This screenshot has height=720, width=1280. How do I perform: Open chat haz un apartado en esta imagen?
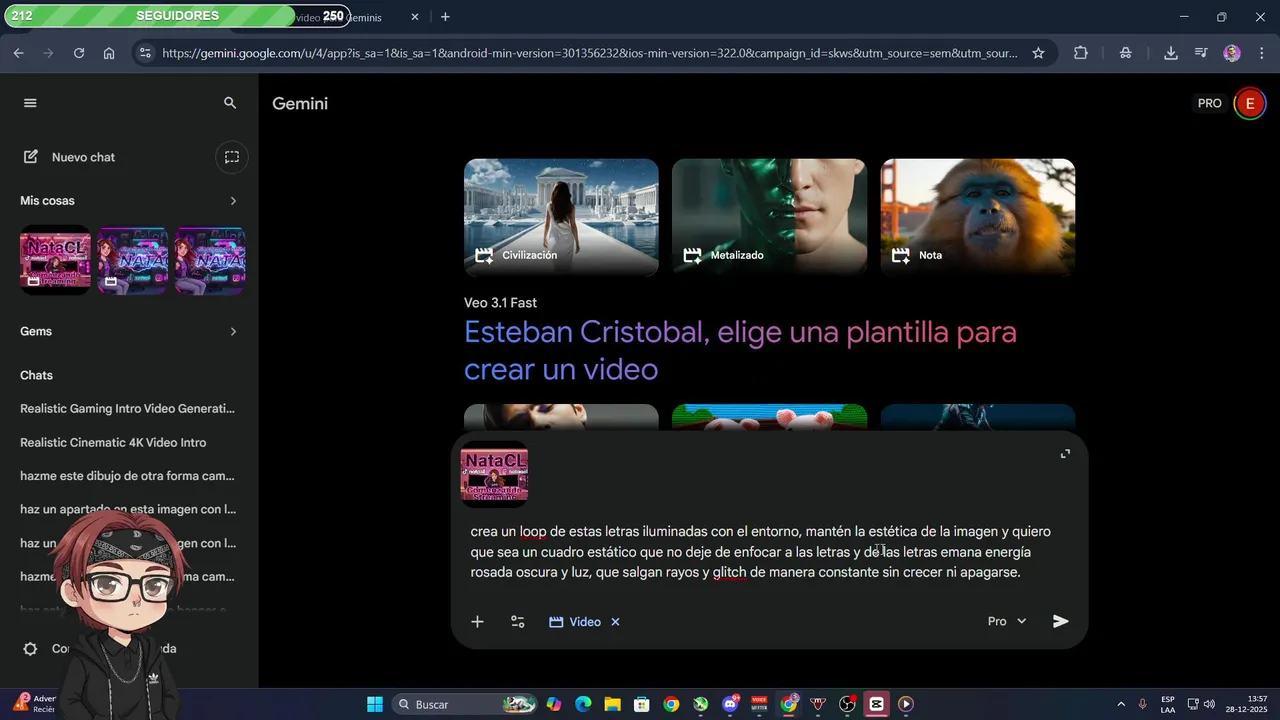click(x=128, y=510)
